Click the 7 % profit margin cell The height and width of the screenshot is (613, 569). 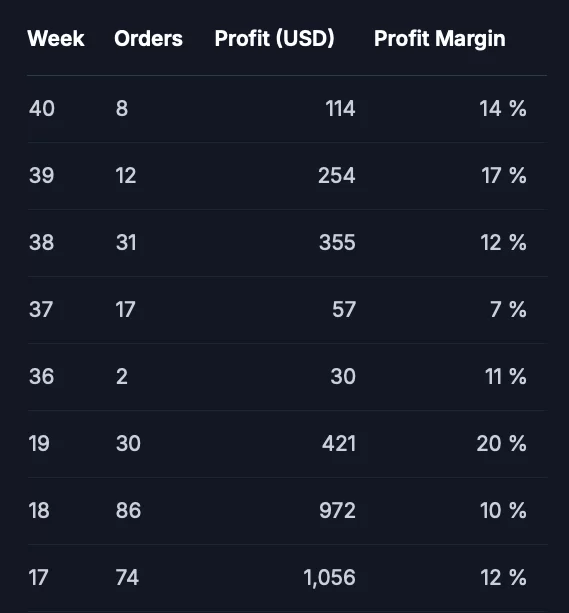(508, 309)
